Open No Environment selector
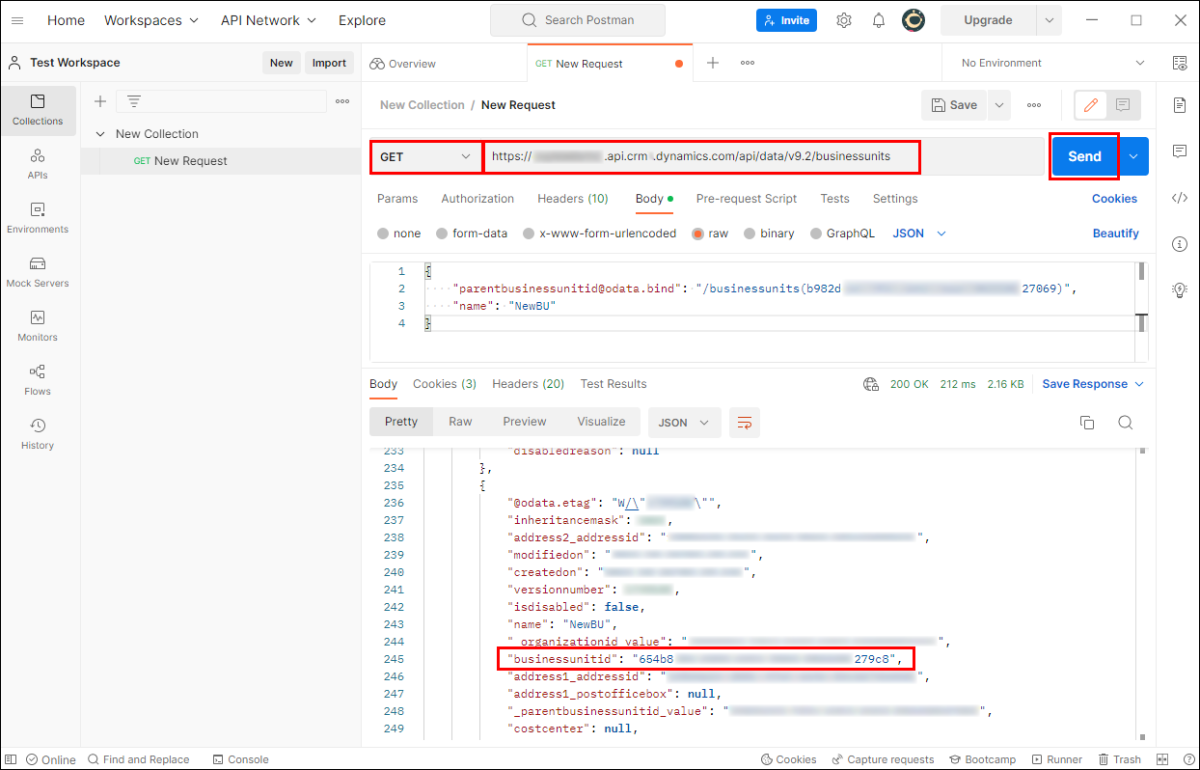1200x770 pixels. [1052, 63]
